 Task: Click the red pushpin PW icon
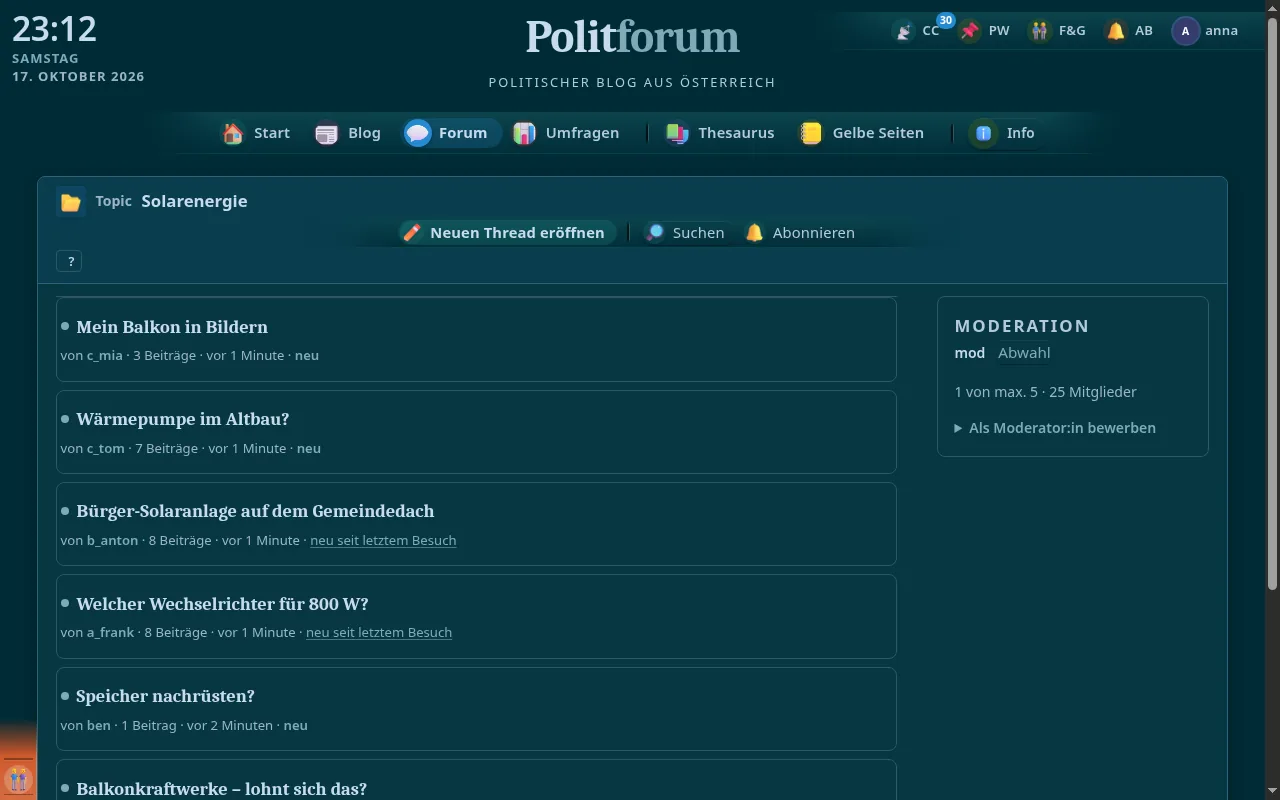(x=970, y=31)
